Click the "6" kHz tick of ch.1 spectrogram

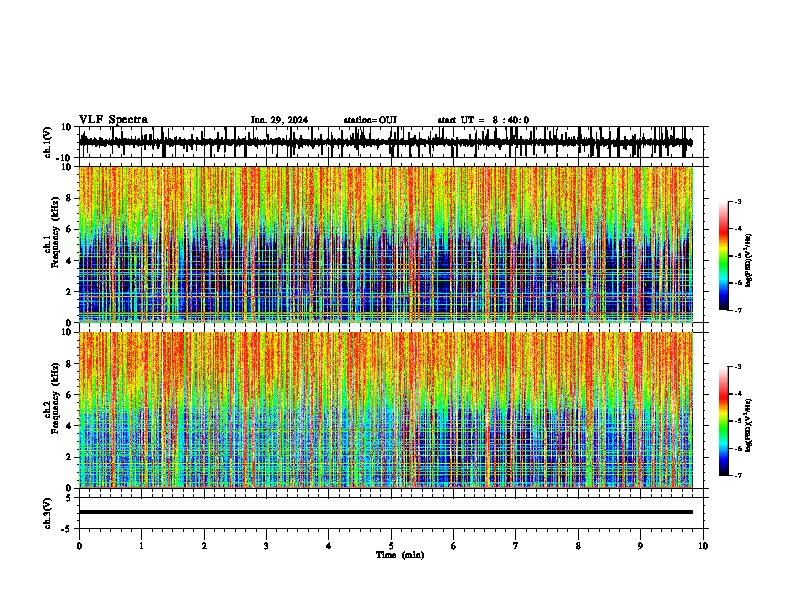pos(69,229)
